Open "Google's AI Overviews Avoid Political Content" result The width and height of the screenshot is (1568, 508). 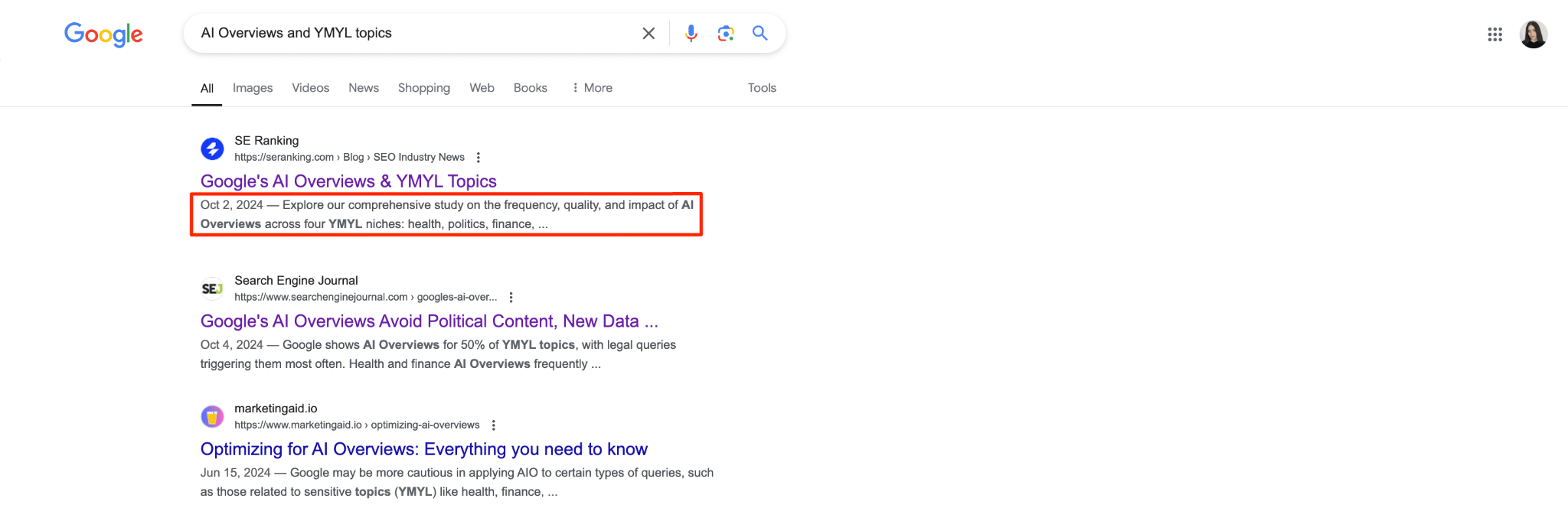pyautogui.click(x=430, y=321)
